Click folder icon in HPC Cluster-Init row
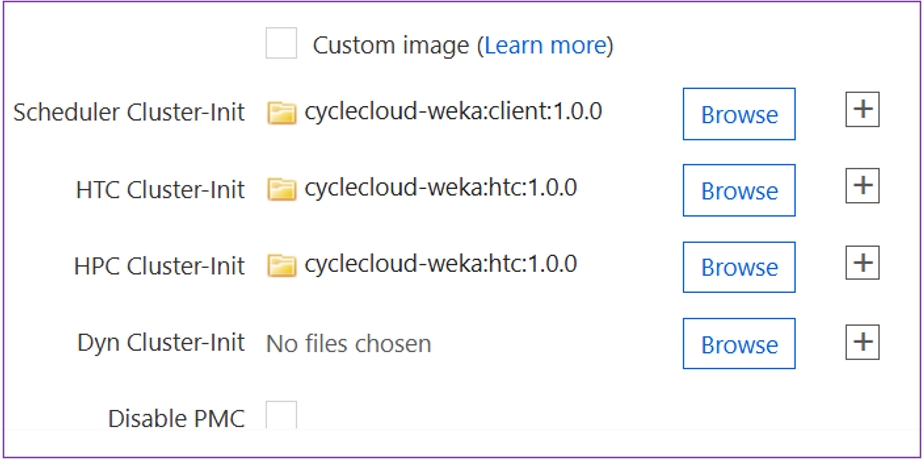Image resolution: width=924 pixels, height=464 pixels. pyautogui.click(x=283, y=266)
